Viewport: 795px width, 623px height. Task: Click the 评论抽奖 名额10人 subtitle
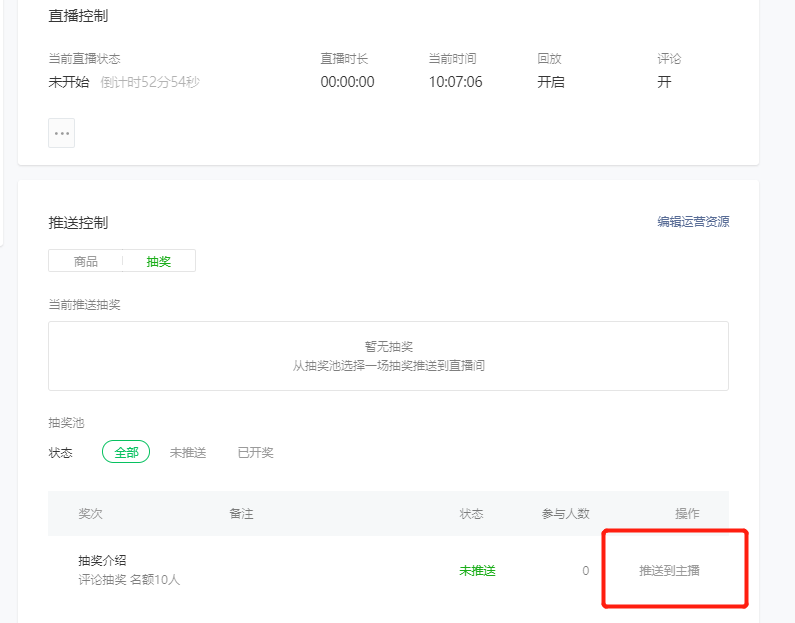click(129, 579)
